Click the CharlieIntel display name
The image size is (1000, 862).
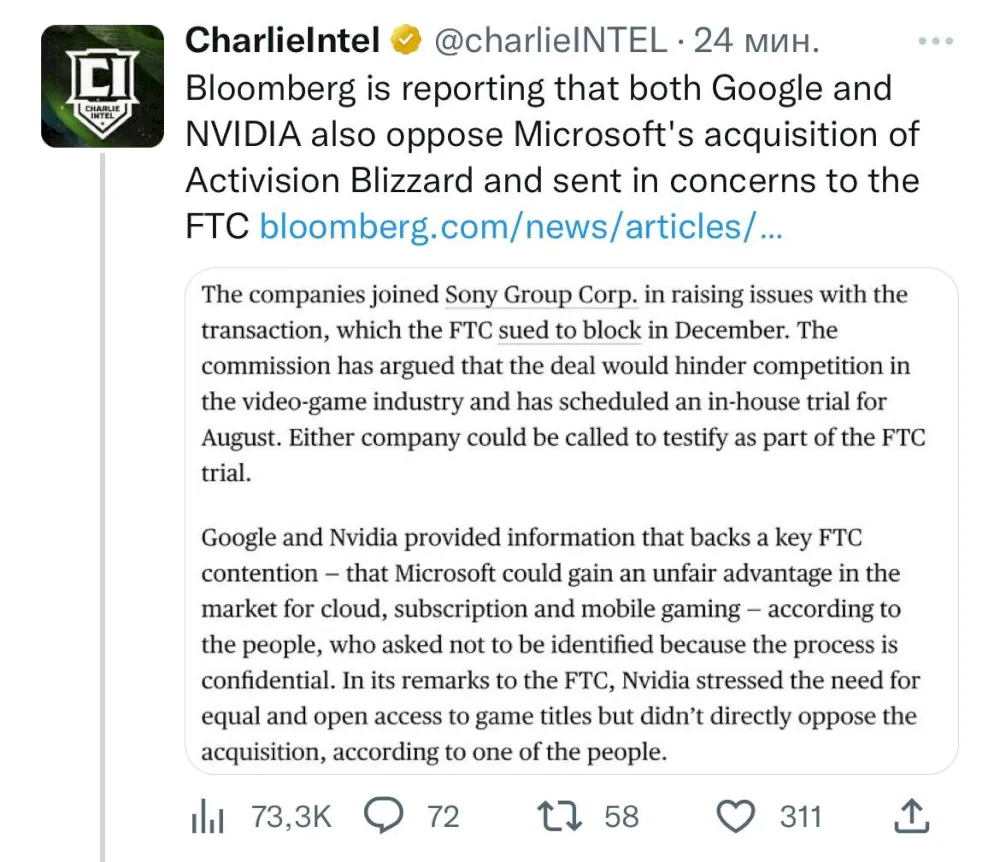tap(283, 40)
